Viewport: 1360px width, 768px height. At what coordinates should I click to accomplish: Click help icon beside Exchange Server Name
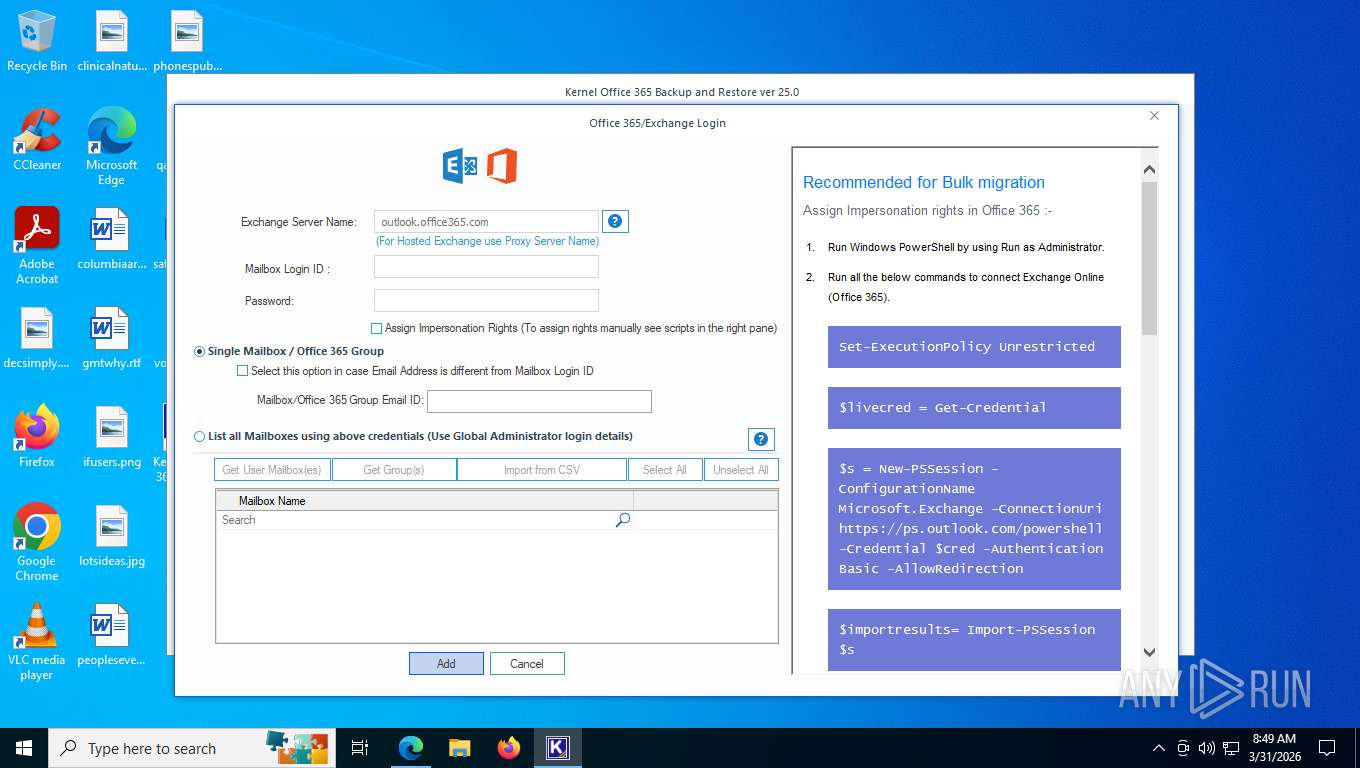(x=616, y=221)
